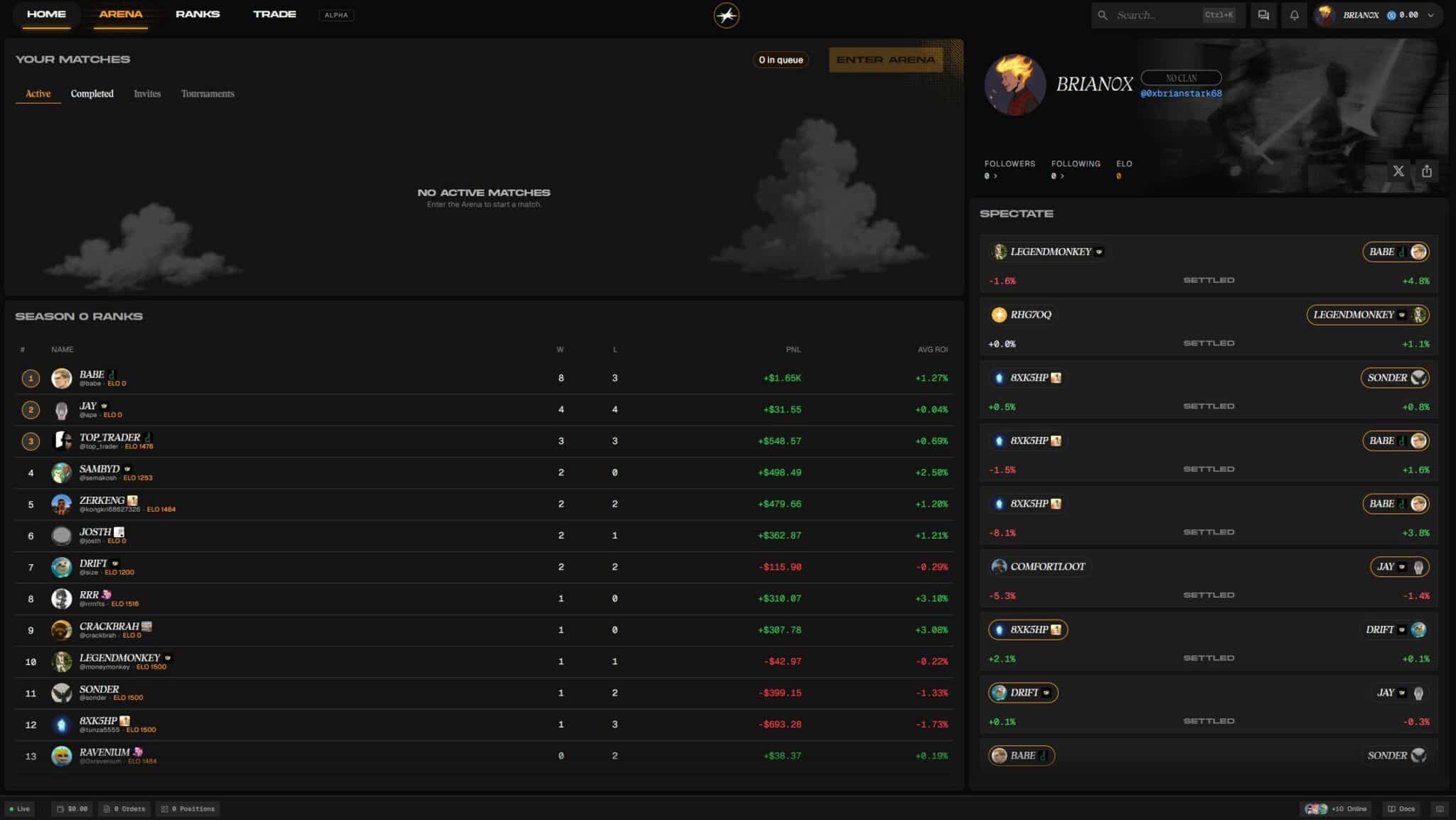Select the TOP_TRADER row in ranks
The height and width of the screenshot is (820, 1456).
[484, 441]
